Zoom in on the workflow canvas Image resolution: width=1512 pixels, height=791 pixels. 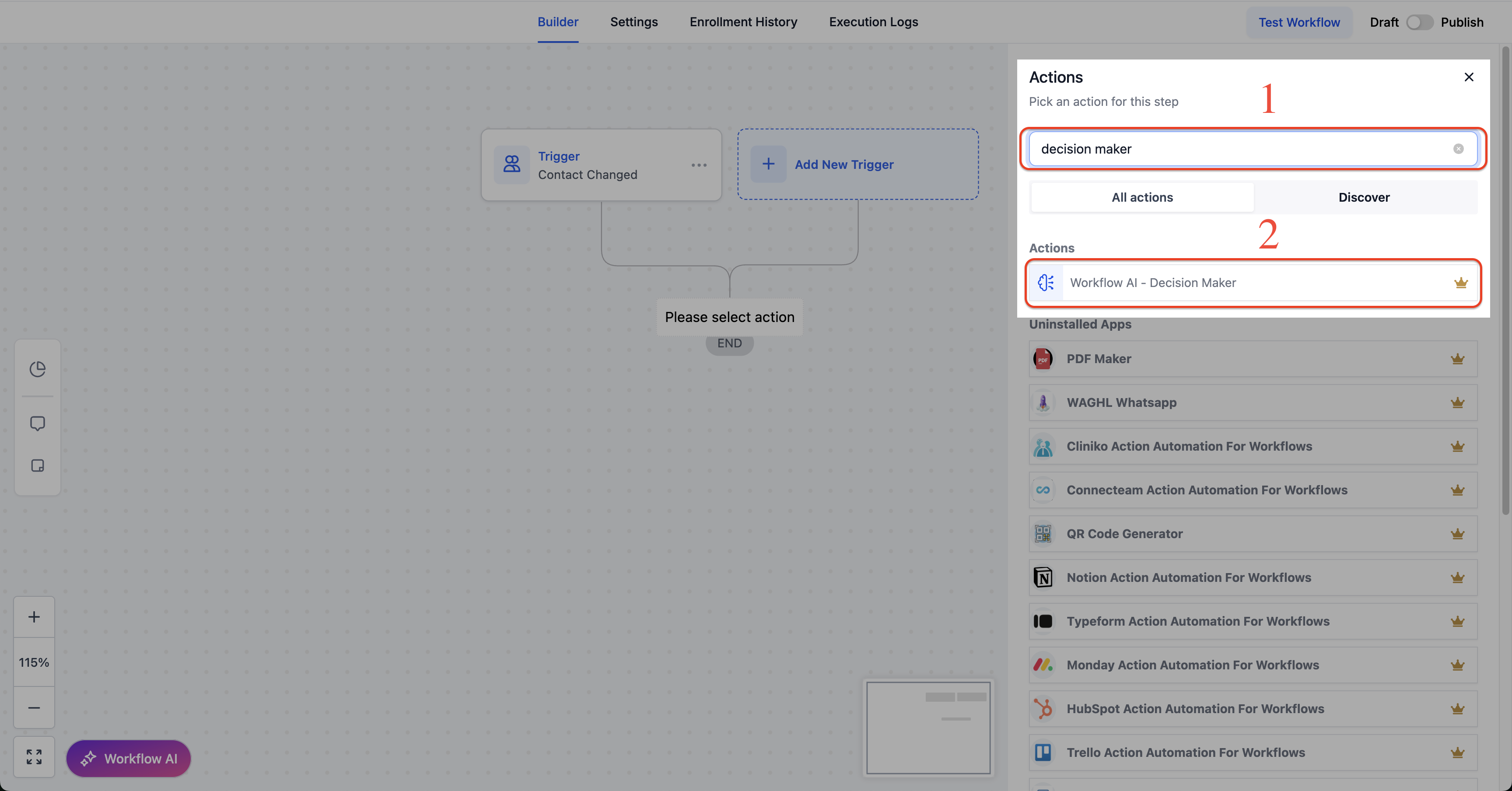tap(34, 617)
